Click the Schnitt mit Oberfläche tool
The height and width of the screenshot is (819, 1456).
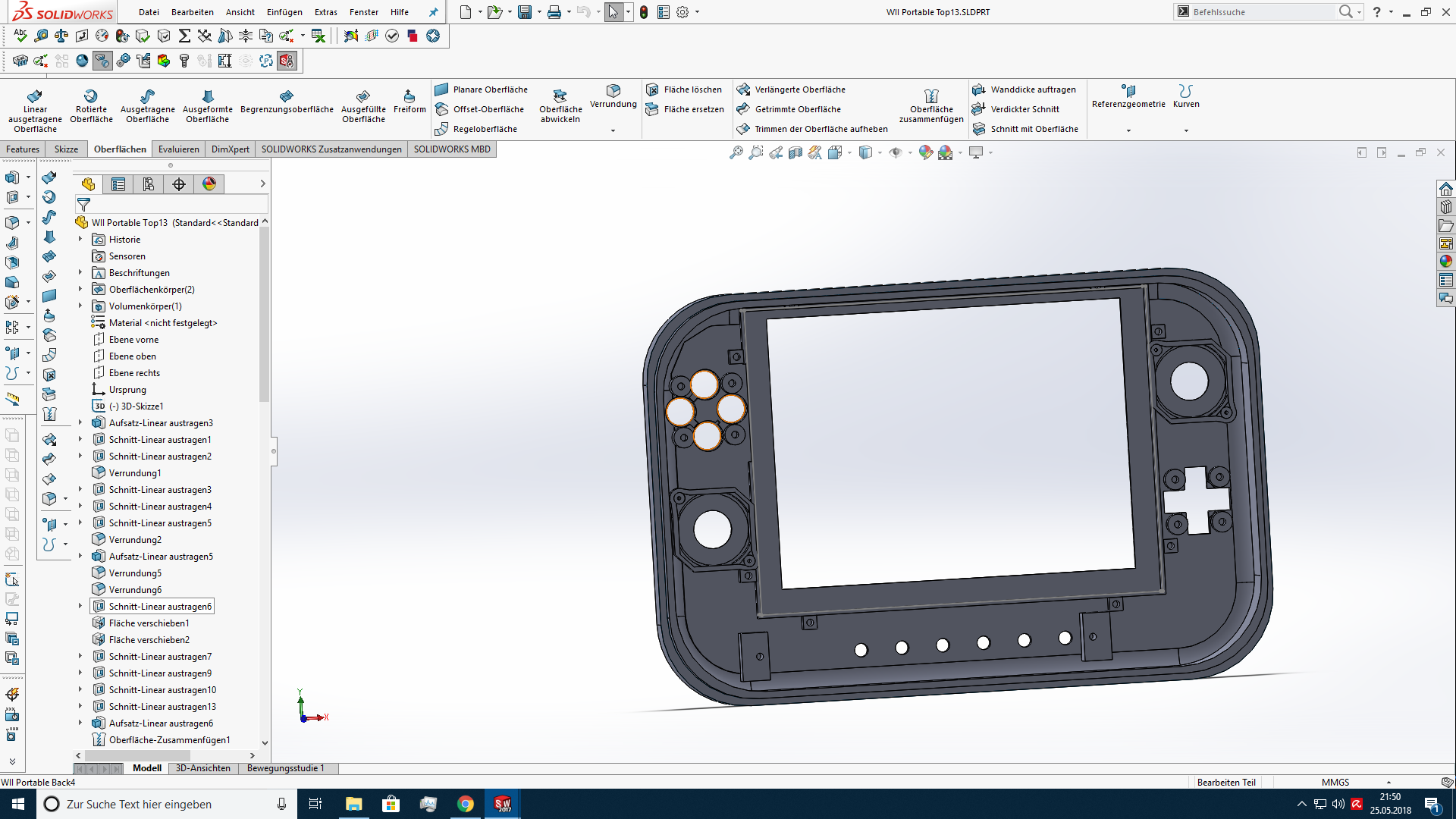pos(1025,129)
